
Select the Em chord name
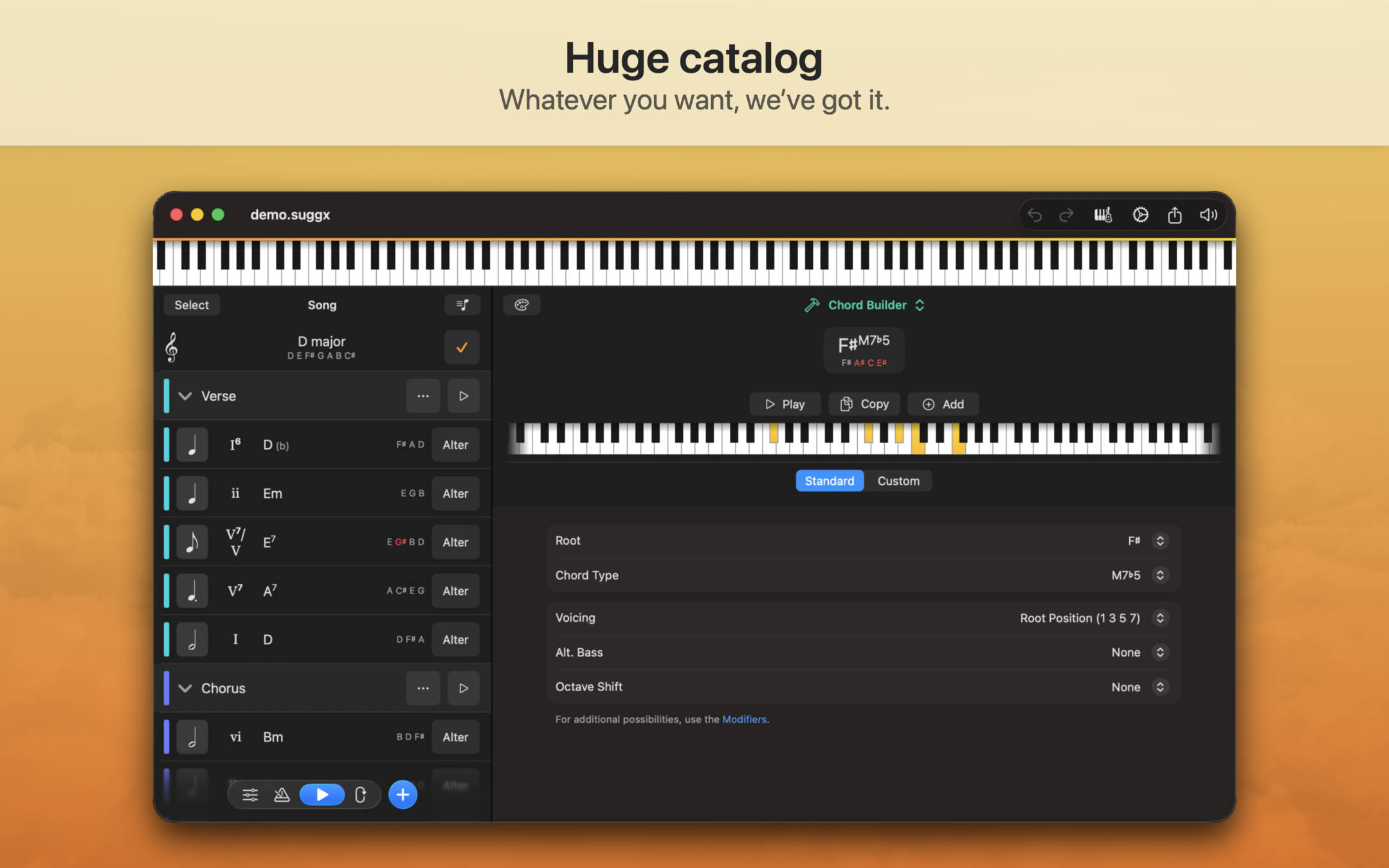[x=273, y=494]
